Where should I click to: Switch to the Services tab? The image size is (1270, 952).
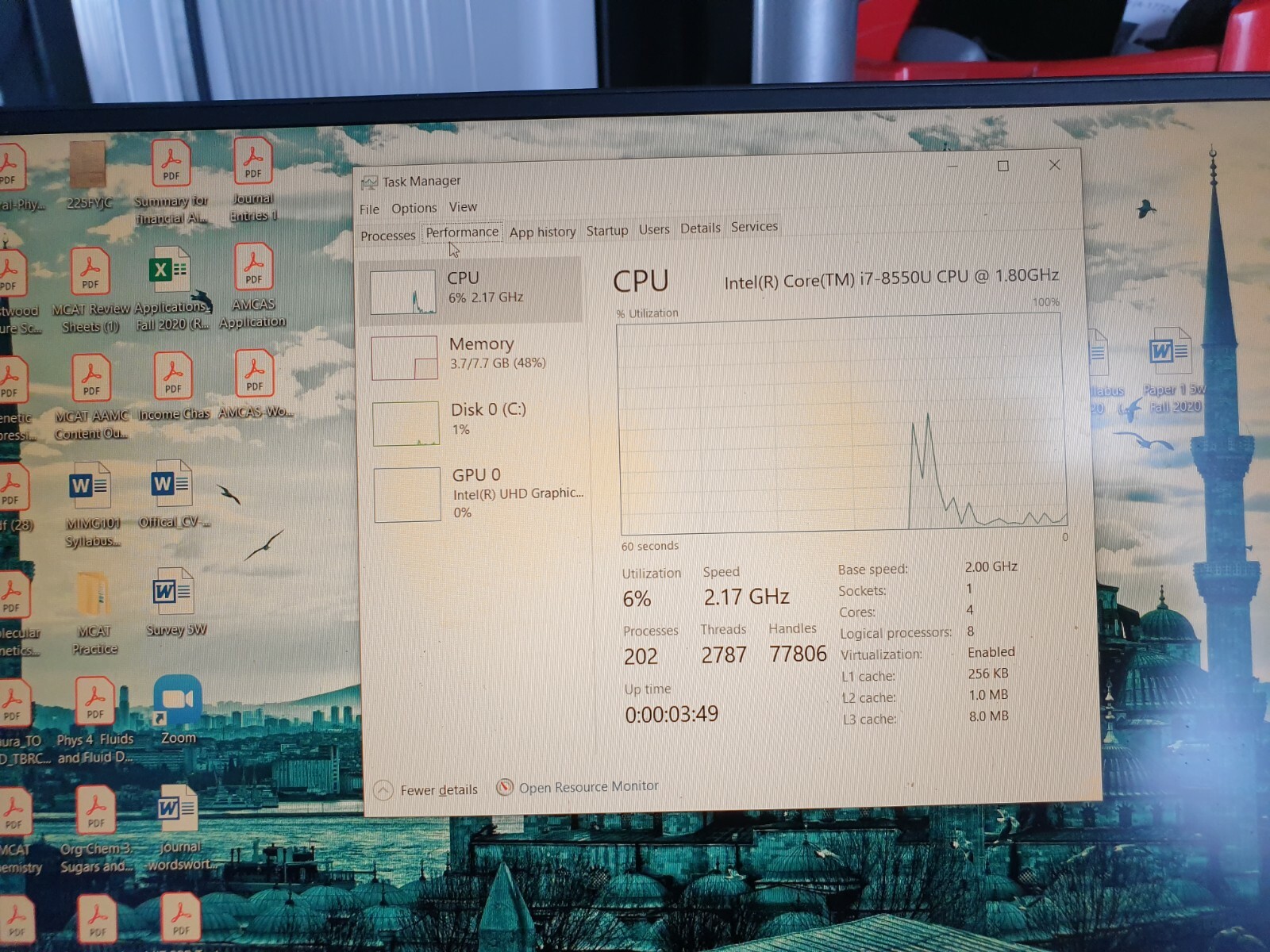tap(754, 226)
